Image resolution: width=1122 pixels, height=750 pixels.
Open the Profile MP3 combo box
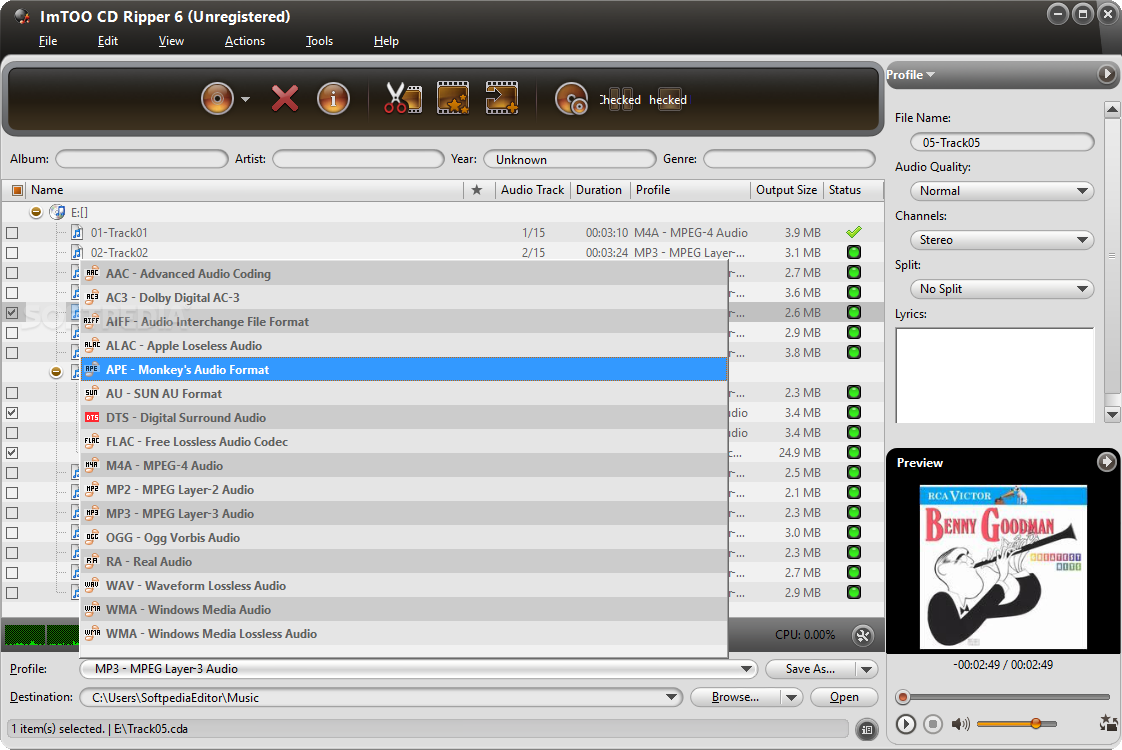click(x=418, y=668)
